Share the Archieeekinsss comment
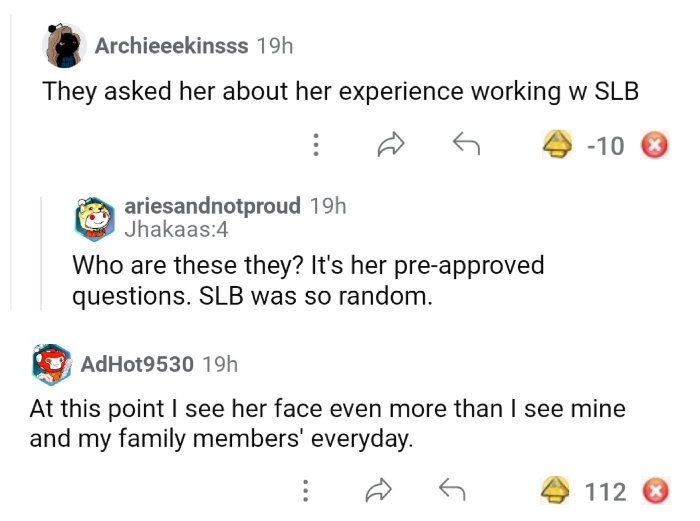This screenshot has height=521, width=700. 389,146
